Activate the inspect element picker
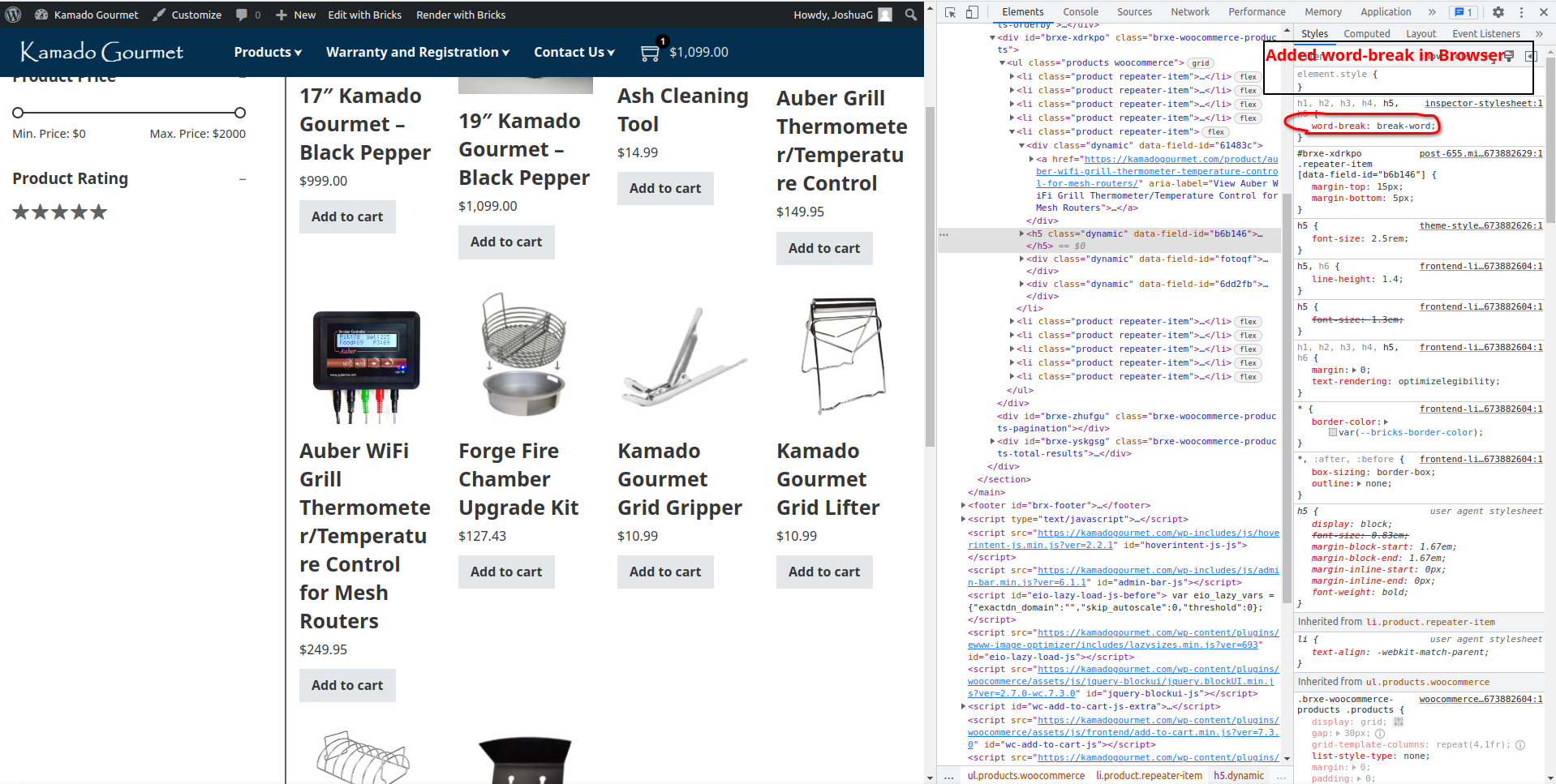The width and height of the screenshot is (1556, 784). (x=950, y=12)
